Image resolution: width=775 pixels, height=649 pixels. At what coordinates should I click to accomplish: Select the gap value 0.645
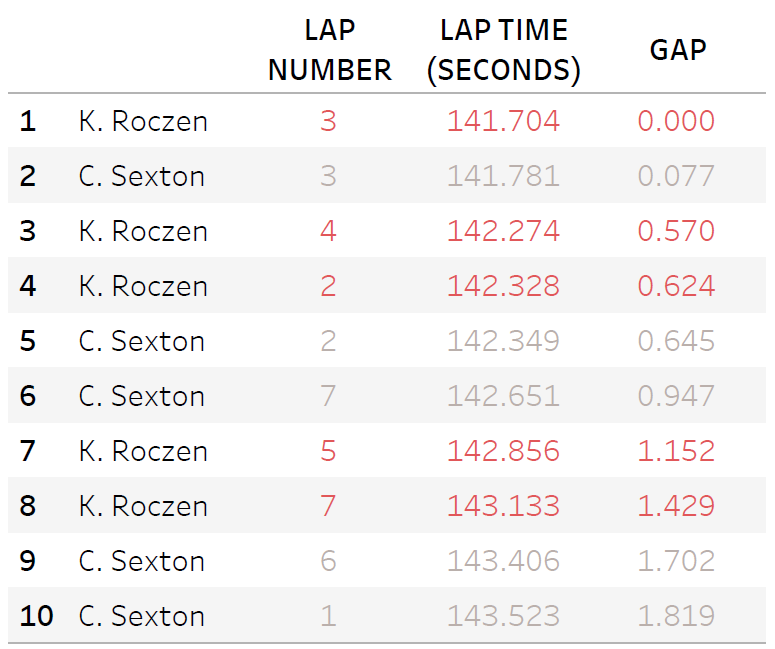(677, 342)
